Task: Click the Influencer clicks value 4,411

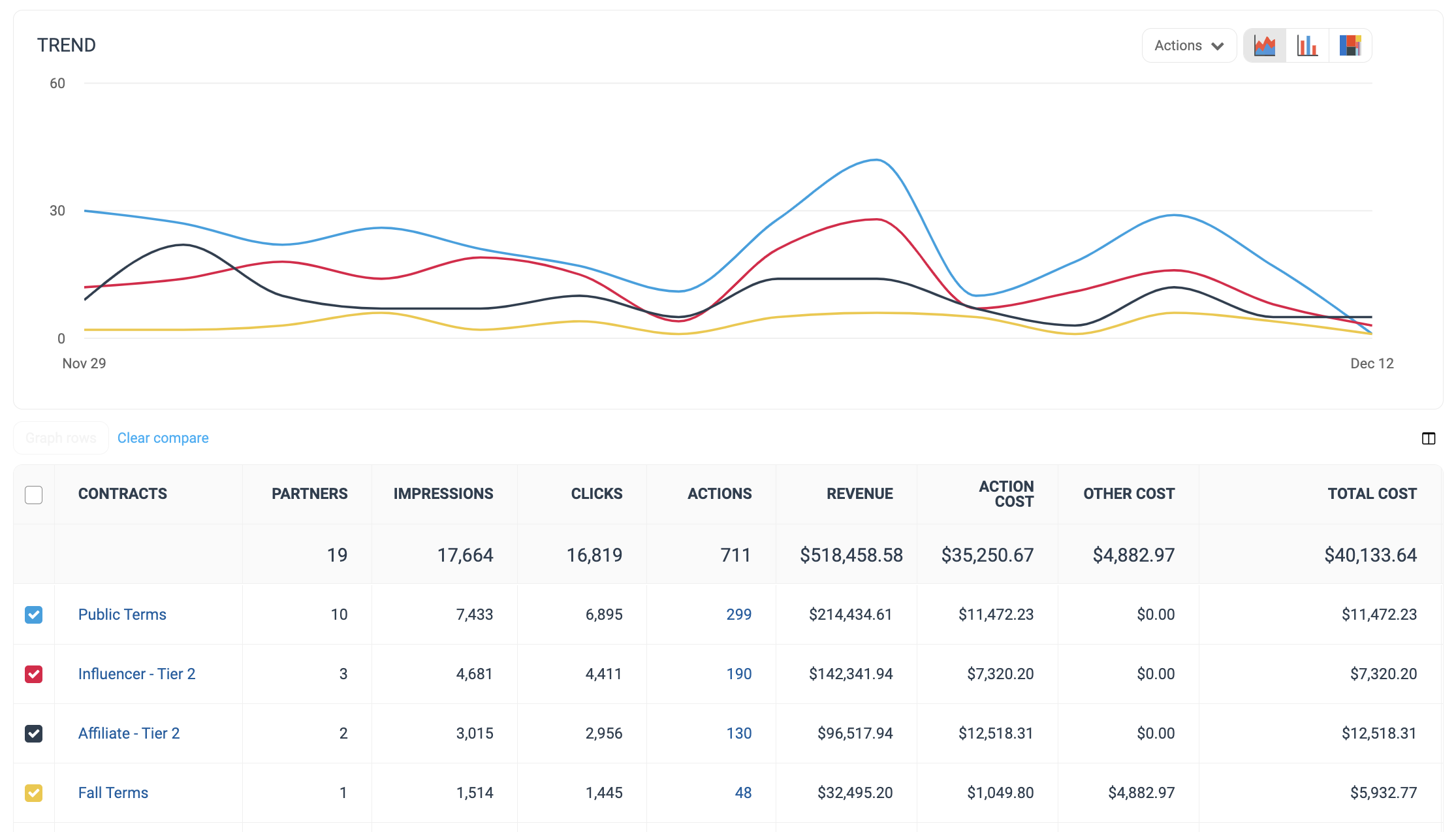Action: (x=604, y=674)
